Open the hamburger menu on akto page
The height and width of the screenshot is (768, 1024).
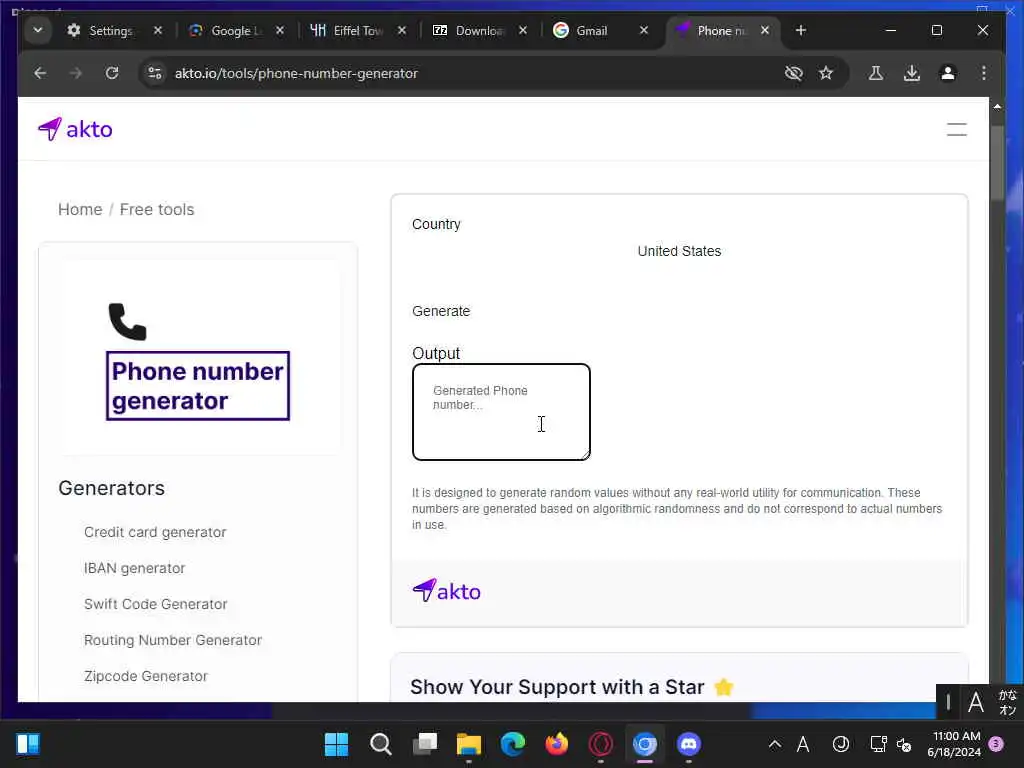pos(956,129)
